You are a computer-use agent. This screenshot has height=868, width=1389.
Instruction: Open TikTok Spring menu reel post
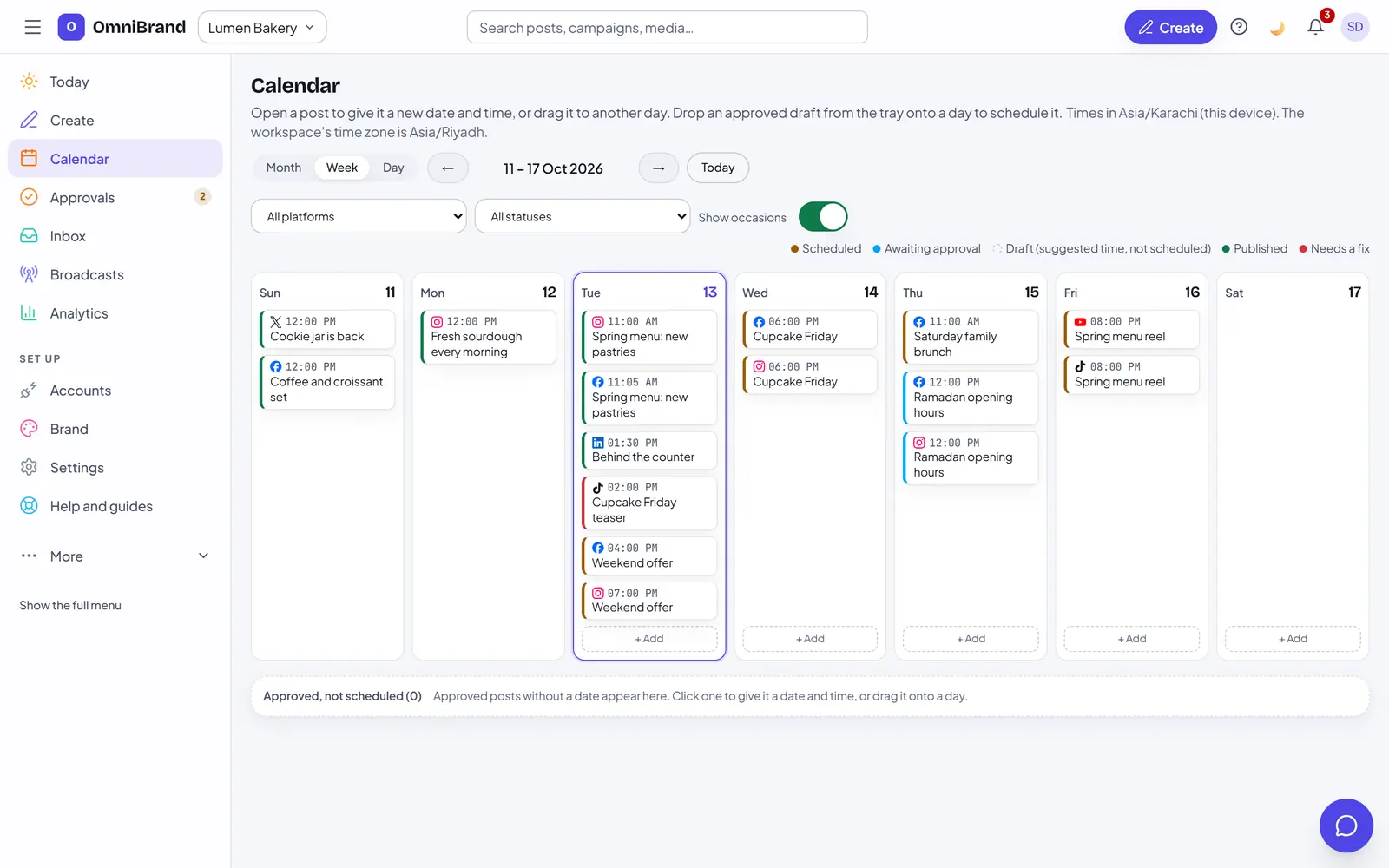click(1133, 374)
